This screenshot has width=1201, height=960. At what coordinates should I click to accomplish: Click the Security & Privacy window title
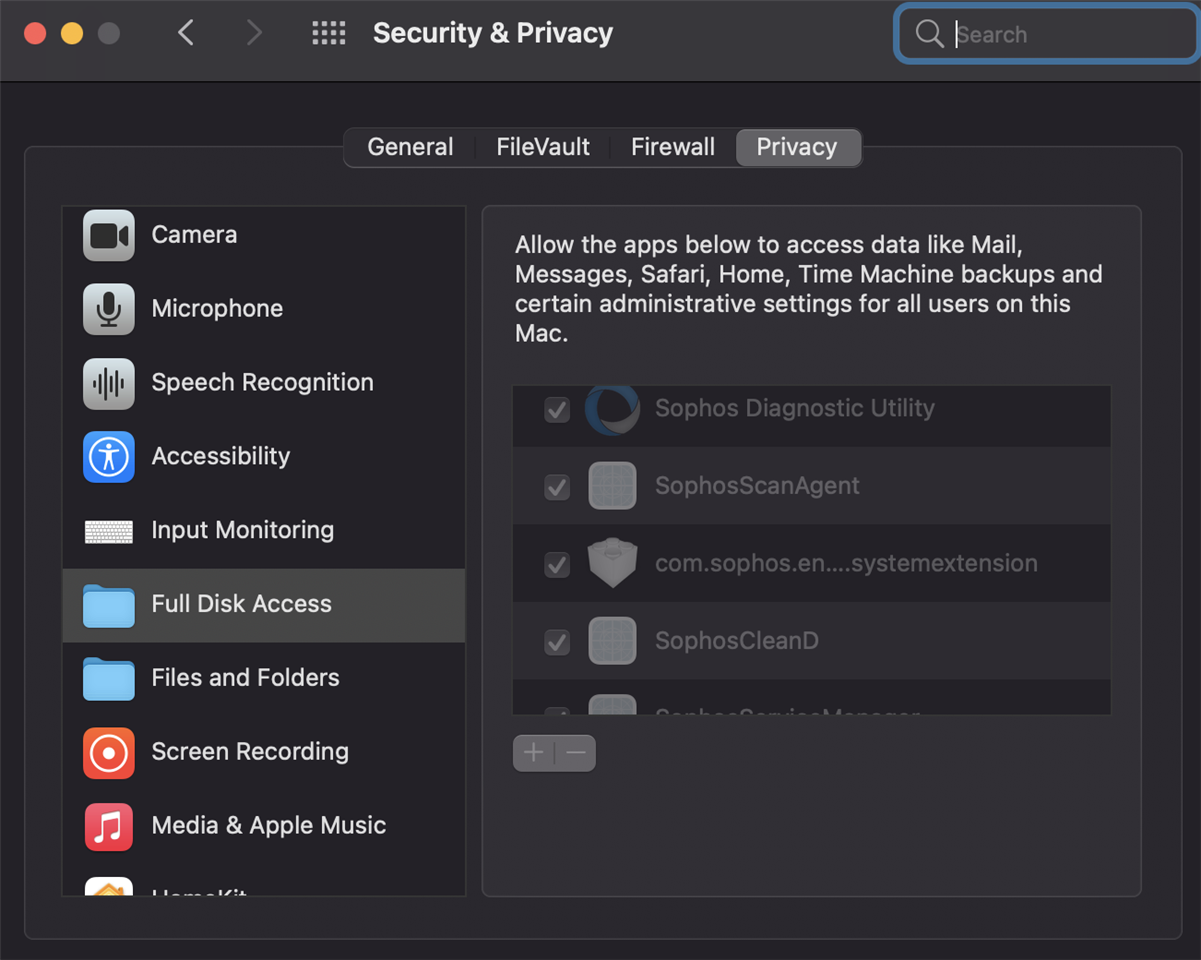(x=493, y=33)
